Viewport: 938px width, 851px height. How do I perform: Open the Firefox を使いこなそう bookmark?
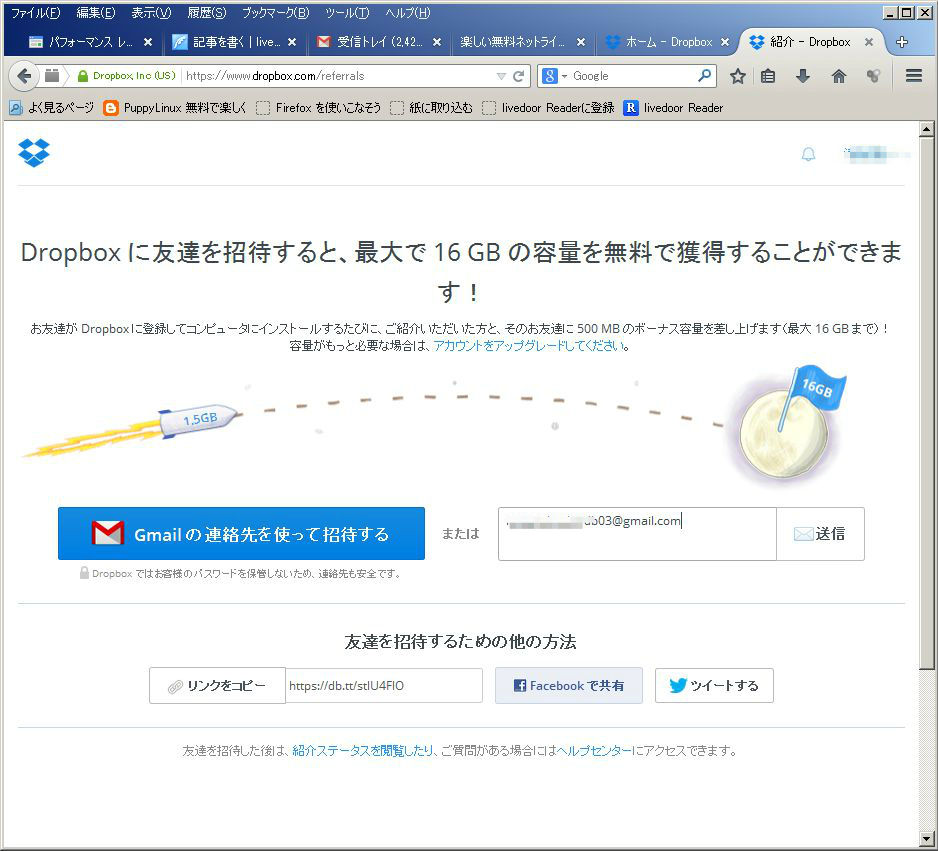318,108
